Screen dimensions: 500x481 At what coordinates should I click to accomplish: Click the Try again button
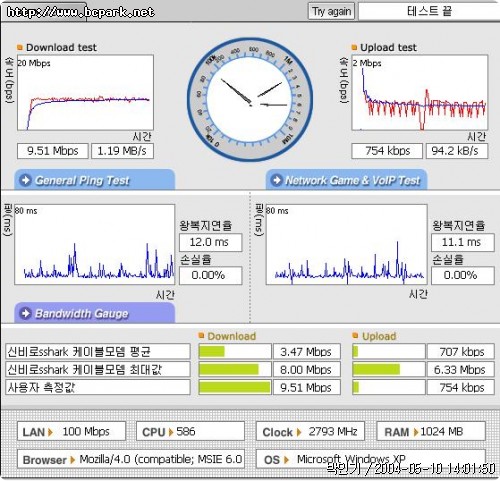331,12
